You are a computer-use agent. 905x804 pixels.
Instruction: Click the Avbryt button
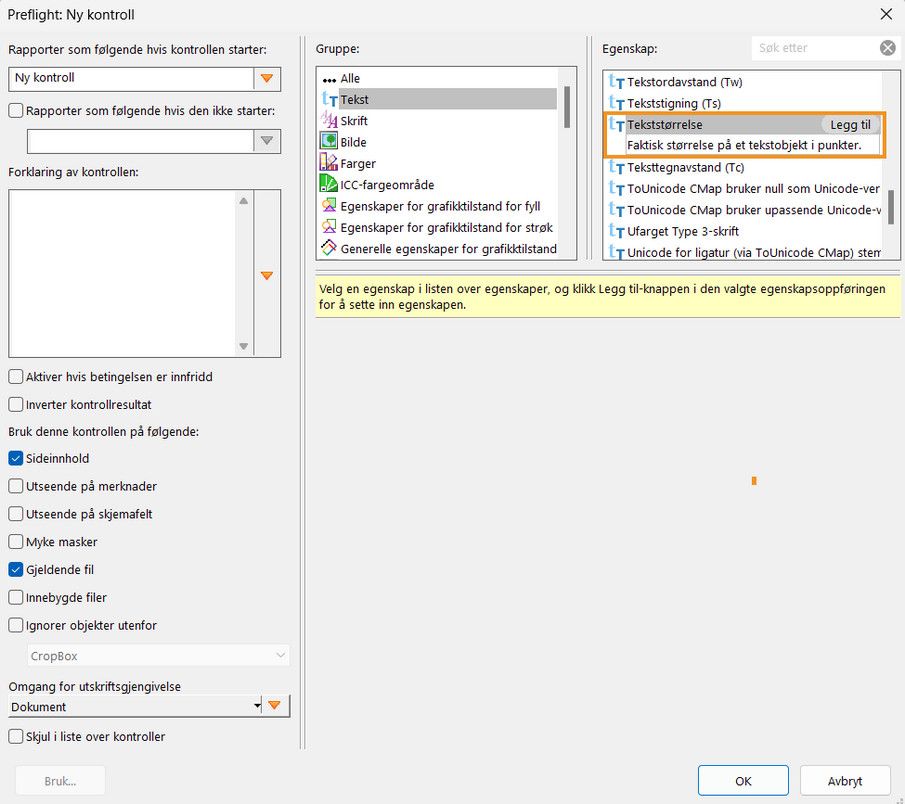(844, 781)
